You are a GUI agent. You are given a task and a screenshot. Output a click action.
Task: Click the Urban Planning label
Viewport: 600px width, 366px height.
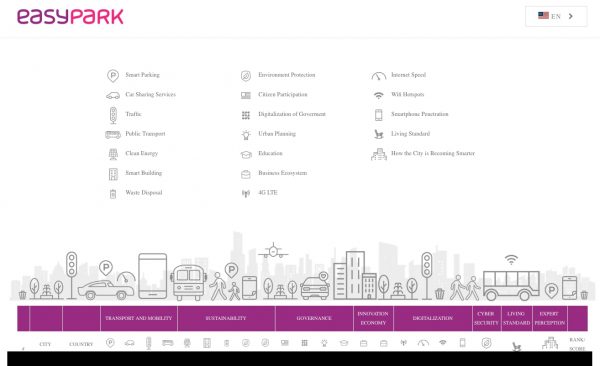277,134
